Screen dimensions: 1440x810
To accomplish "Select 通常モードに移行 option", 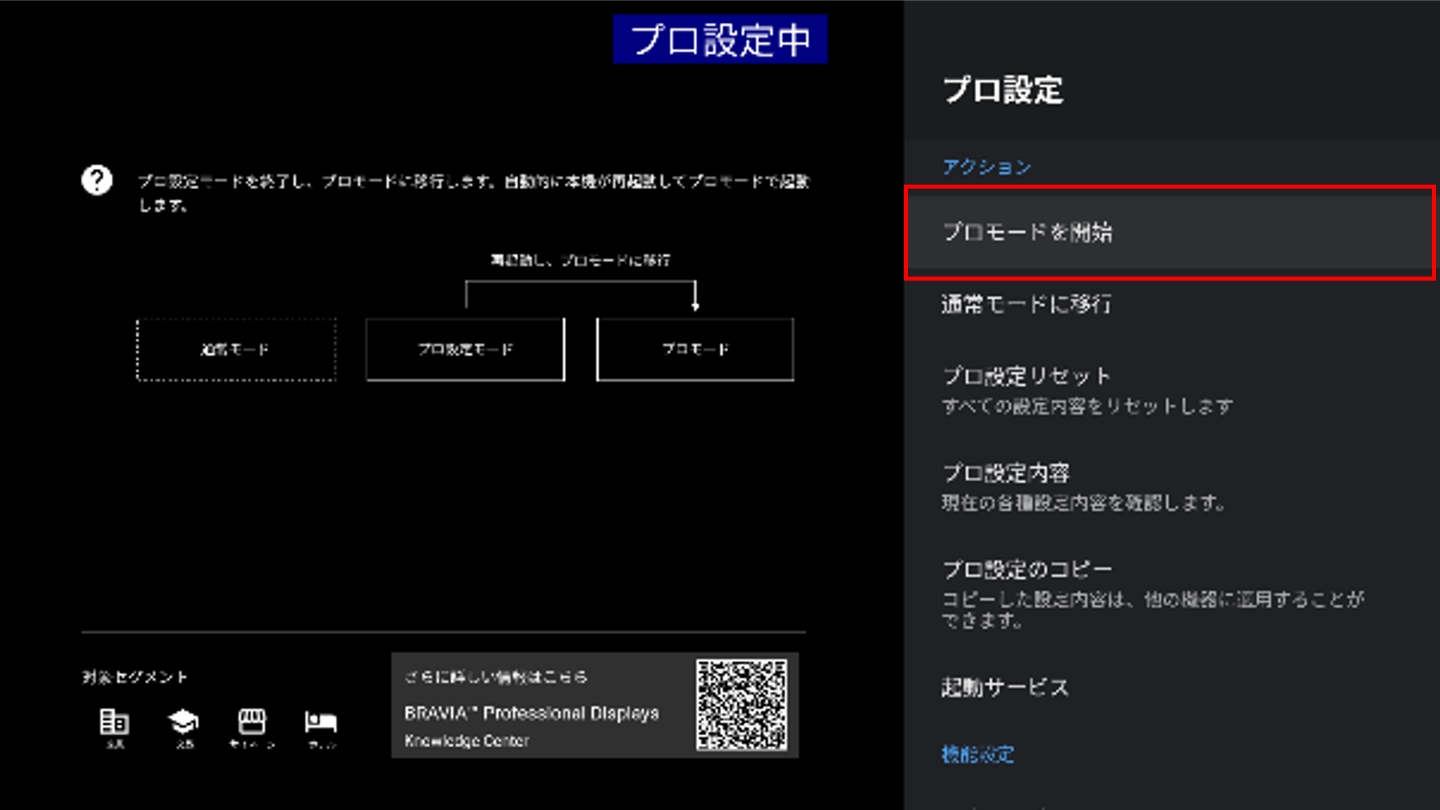I will click(1026, 304).
